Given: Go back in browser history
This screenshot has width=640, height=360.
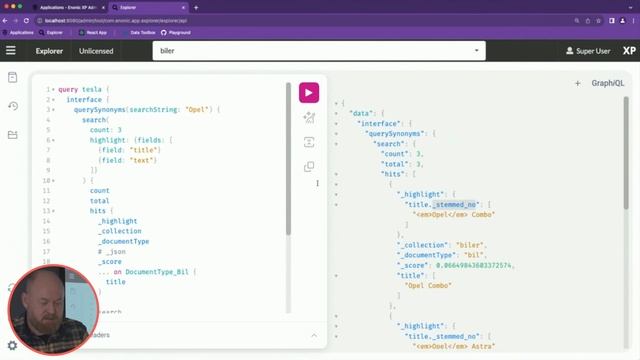Looking at the screenshot, I should 5,20.
